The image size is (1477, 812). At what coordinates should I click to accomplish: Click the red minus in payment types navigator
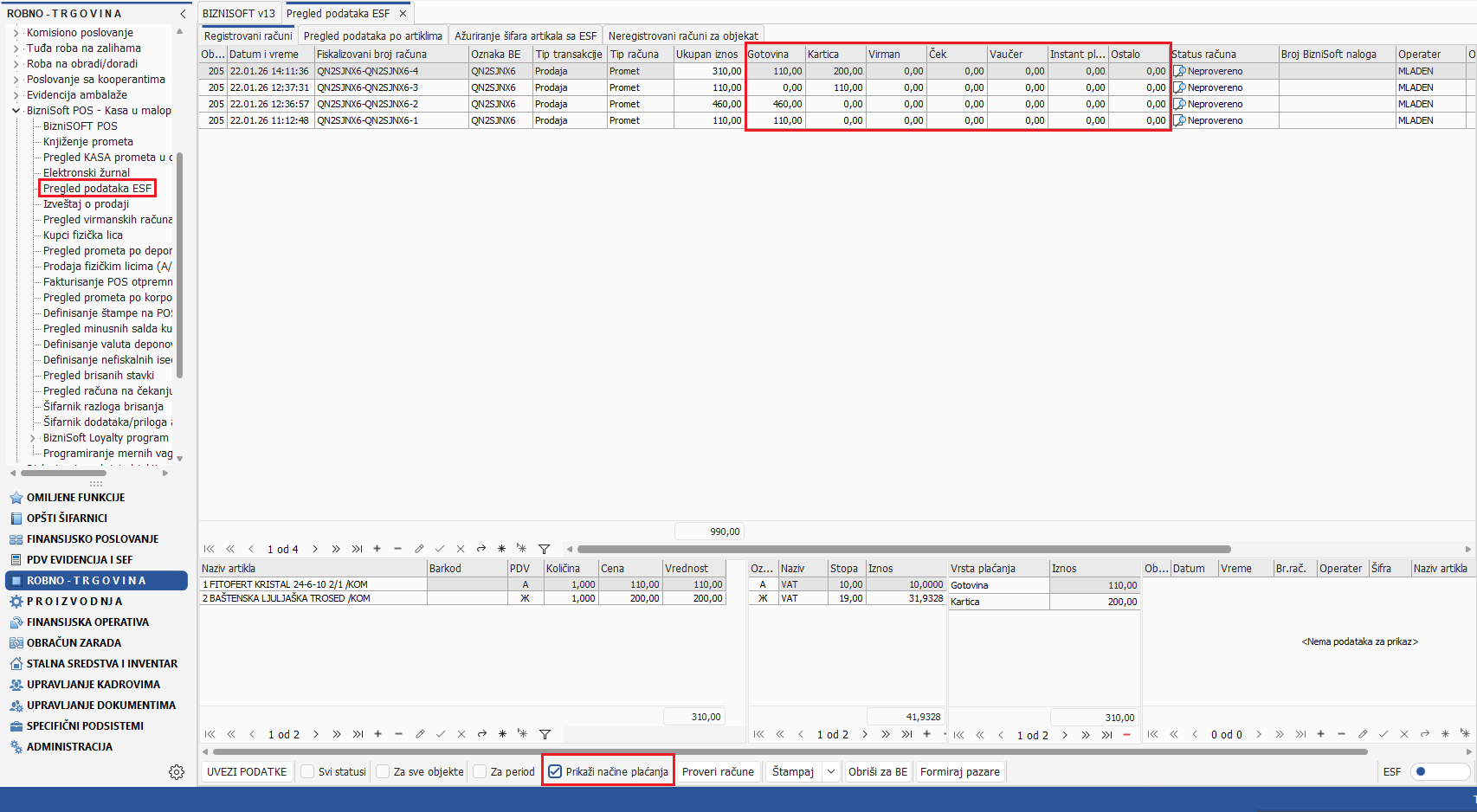1126,735
